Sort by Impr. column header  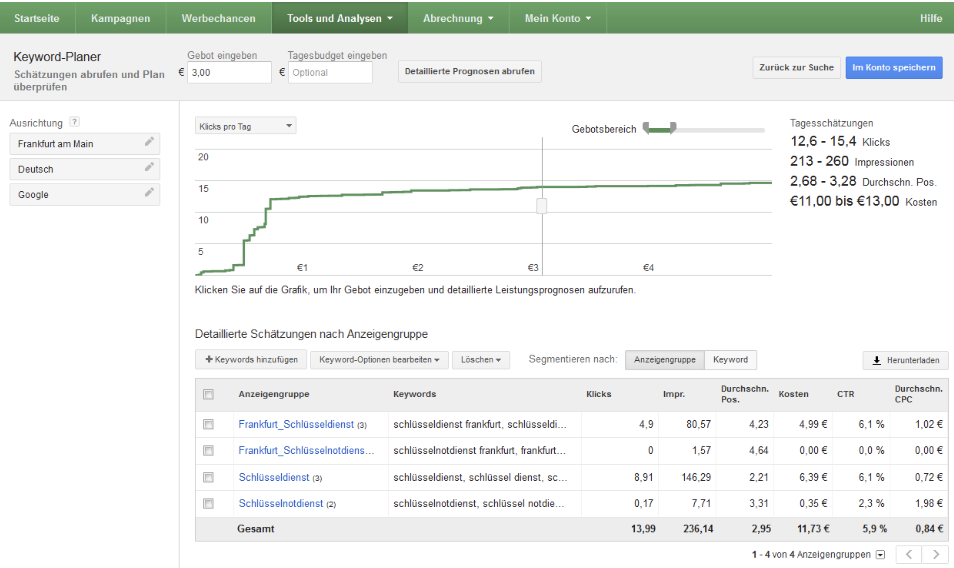click(x=674, y=394)
